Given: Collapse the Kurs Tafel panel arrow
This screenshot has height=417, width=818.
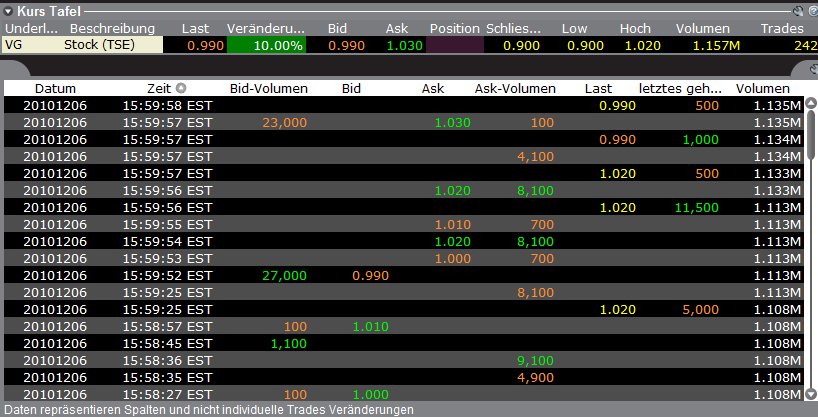Looking at the screenshot, I should pyautogui.click(x=8, y=11).
